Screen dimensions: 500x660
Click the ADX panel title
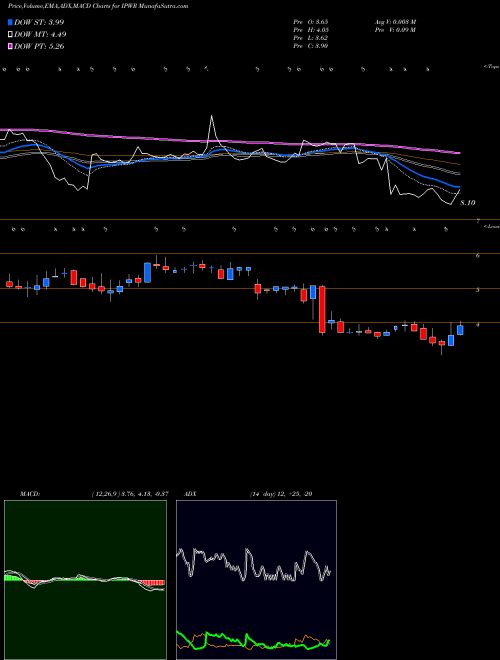191,494
